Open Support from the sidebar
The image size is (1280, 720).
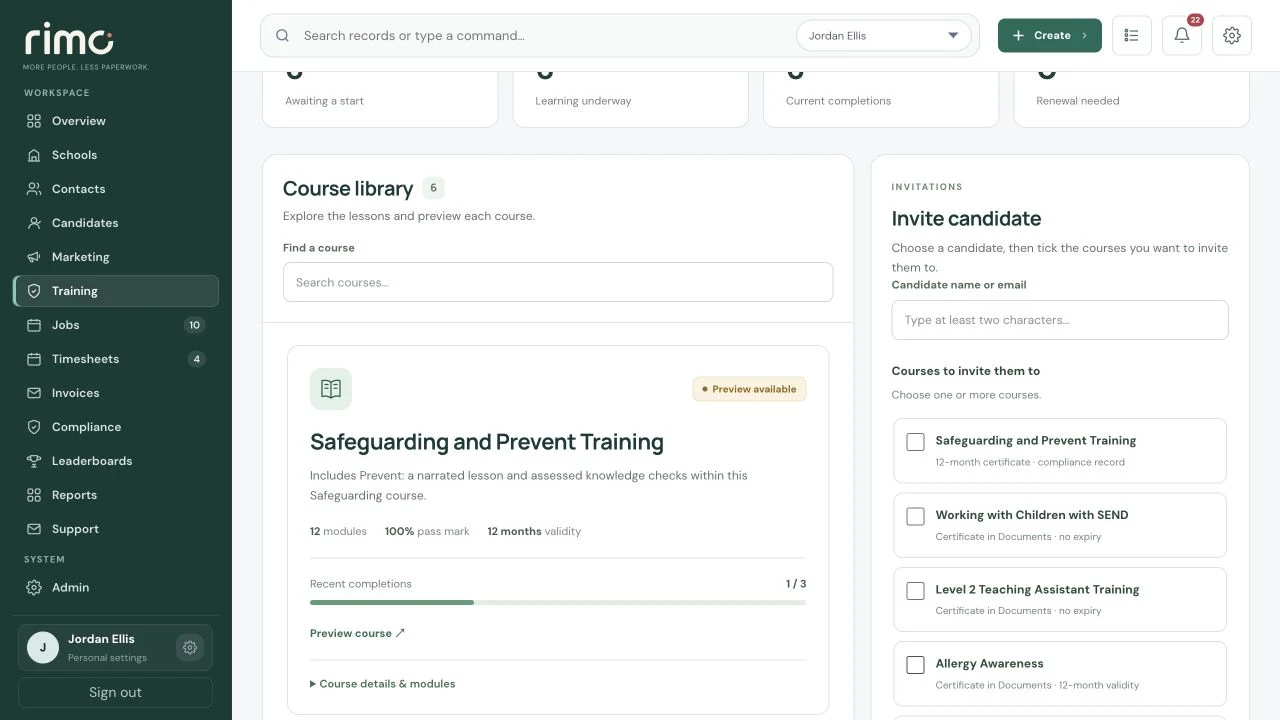coord(116,529)
